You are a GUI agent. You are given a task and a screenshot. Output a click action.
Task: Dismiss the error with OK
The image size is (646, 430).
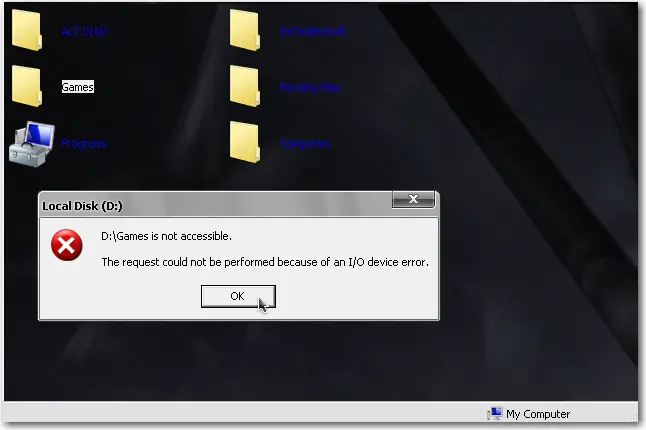click(238, 296)
